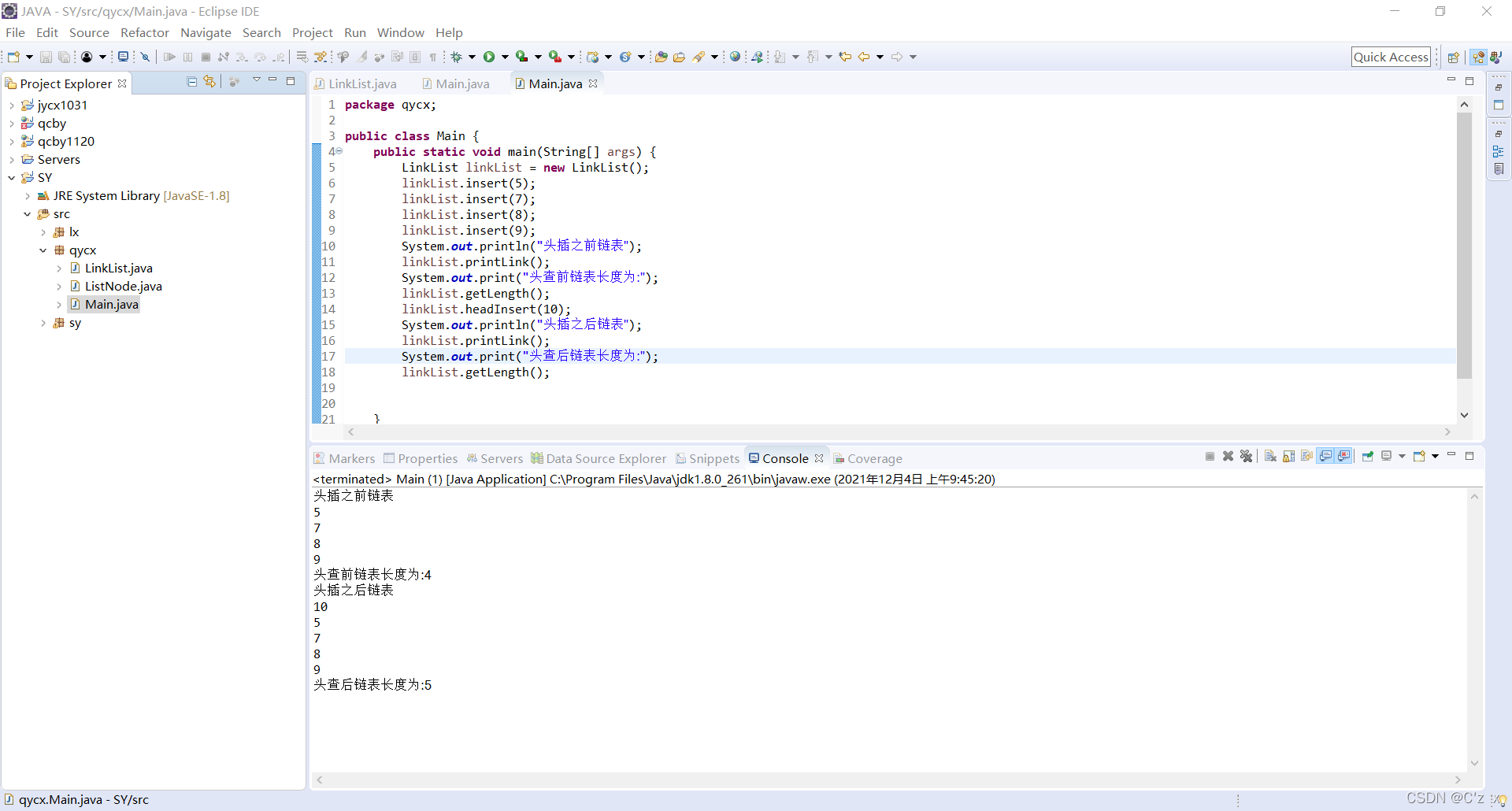This screenshot has width=1512, height=811.
Task: Click the Open Perspective icon
Action: coord(1454,57)
